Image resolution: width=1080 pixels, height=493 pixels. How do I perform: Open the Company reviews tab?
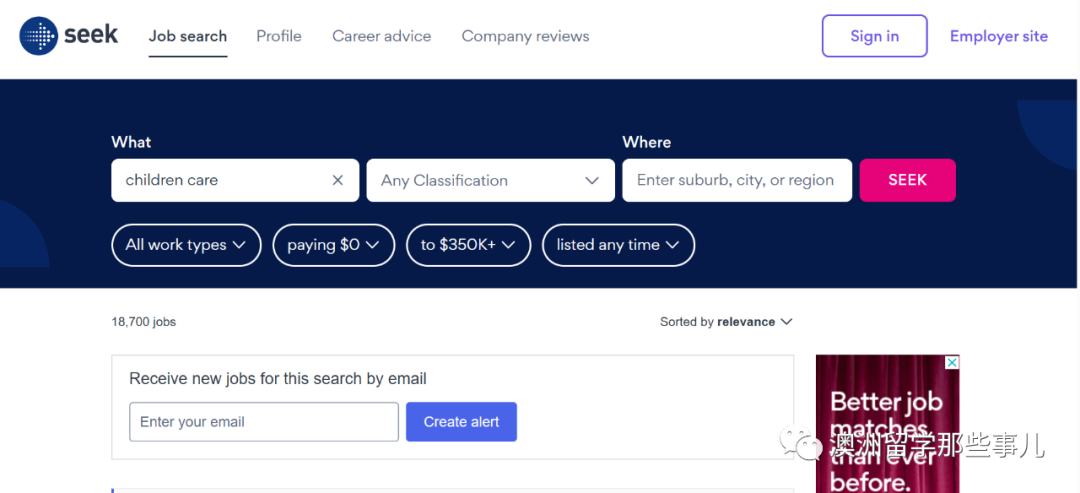pyautogui.click(x=526, y=36)
